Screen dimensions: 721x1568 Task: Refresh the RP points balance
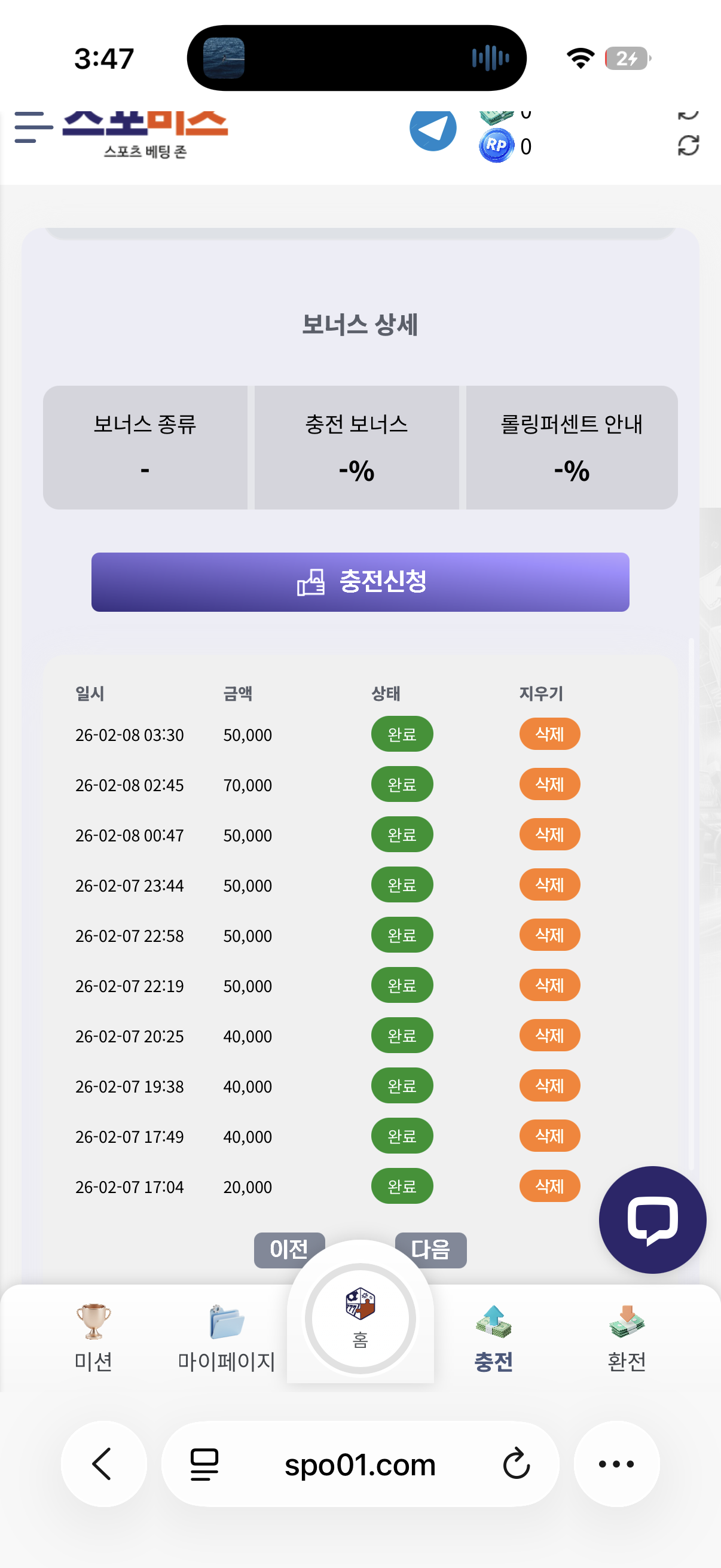coord(688,146)
